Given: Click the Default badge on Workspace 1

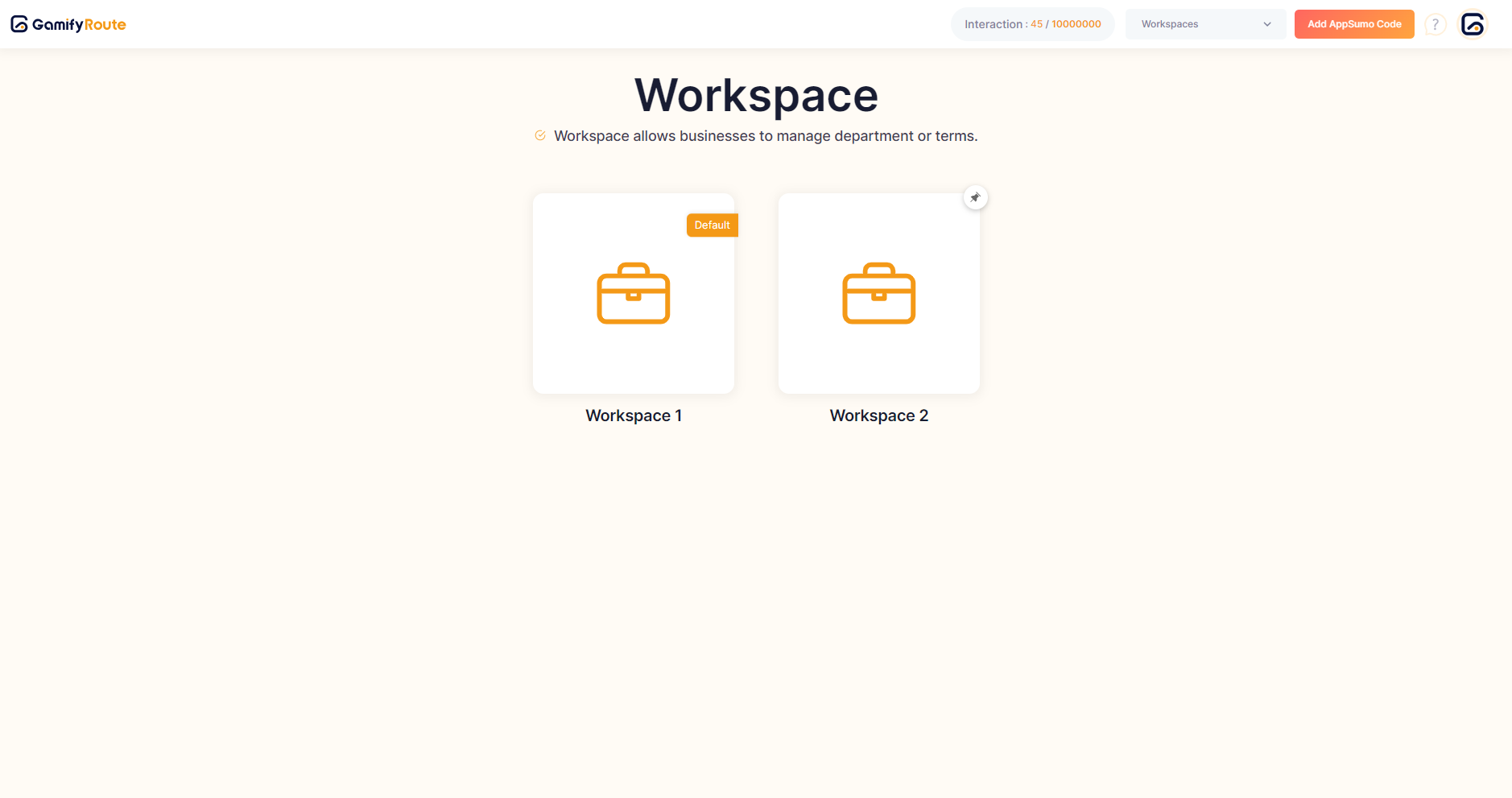Looking at the screenshot, I should pyautogui.click(x=712, y=225).
